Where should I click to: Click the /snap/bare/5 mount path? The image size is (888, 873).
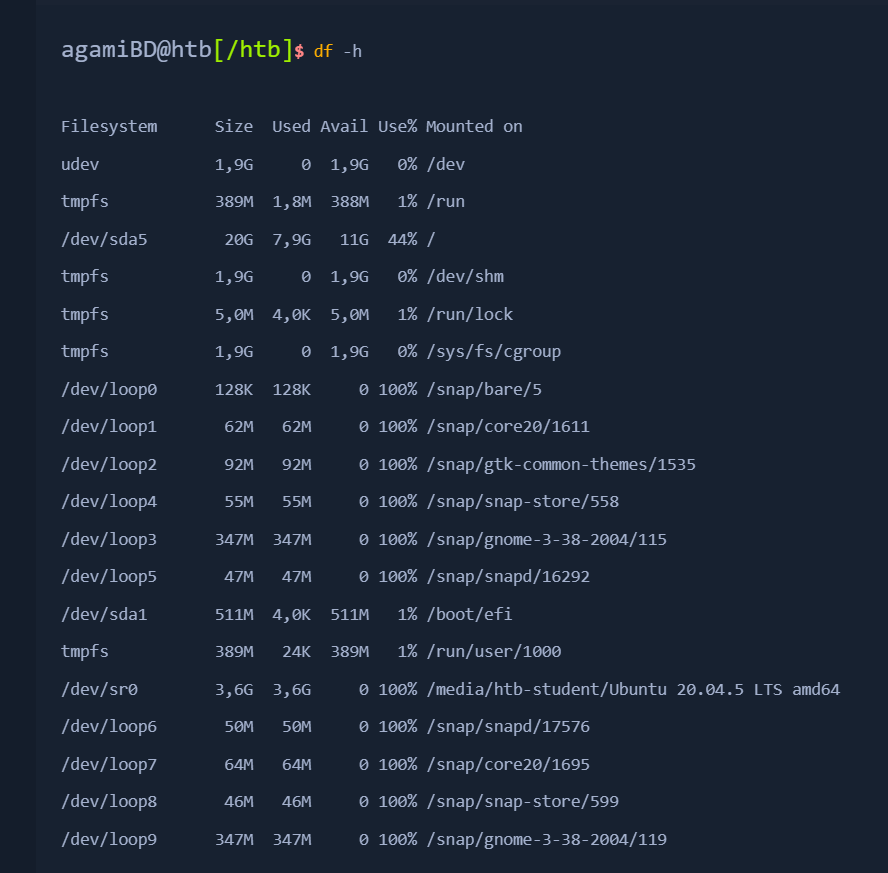484,390
